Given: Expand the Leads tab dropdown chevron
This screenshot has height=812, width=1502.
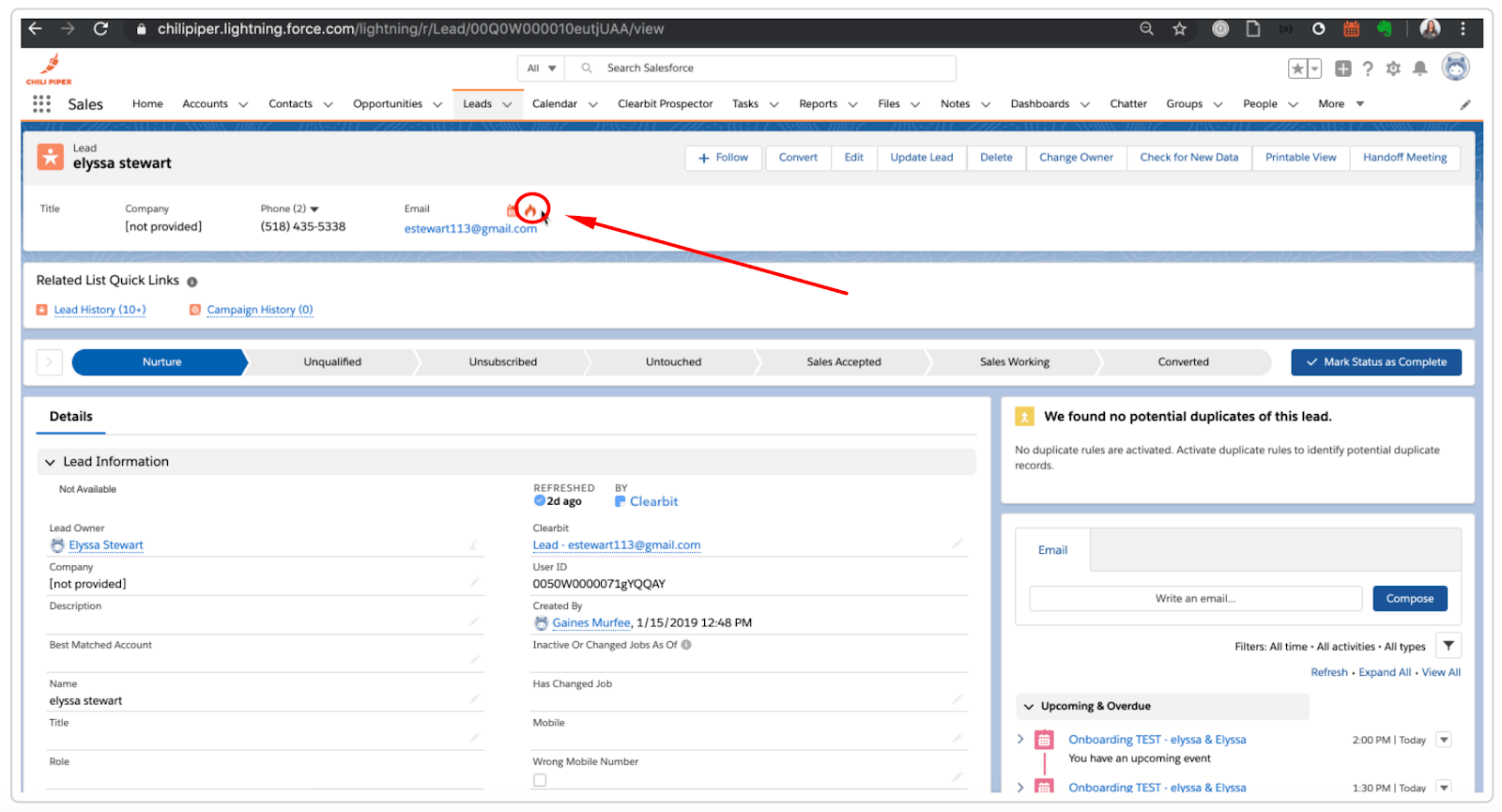Looking at the screenshot, I should 507,105.
